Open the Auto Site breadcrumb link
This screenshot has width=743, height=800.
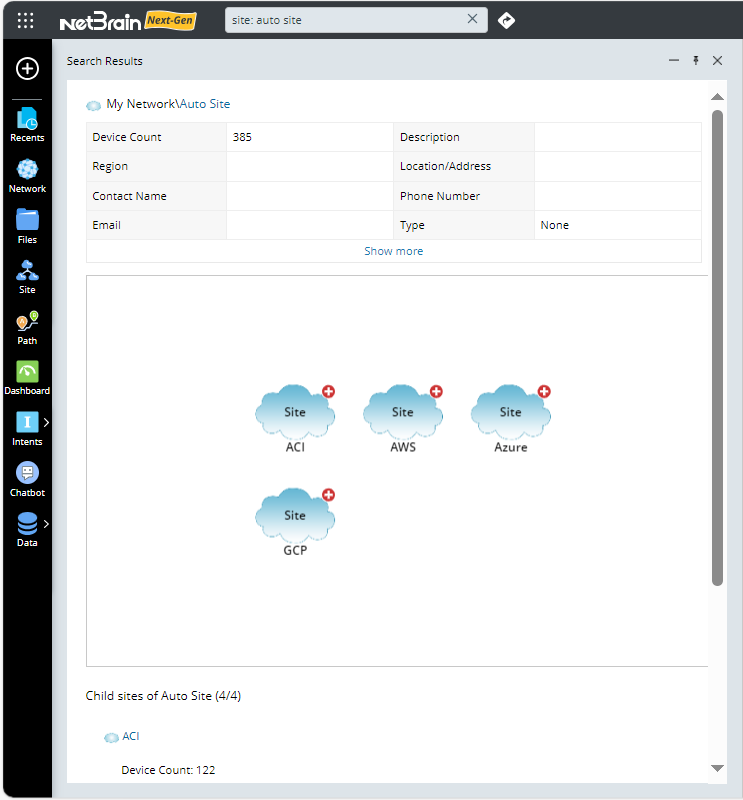coord(205,104)
